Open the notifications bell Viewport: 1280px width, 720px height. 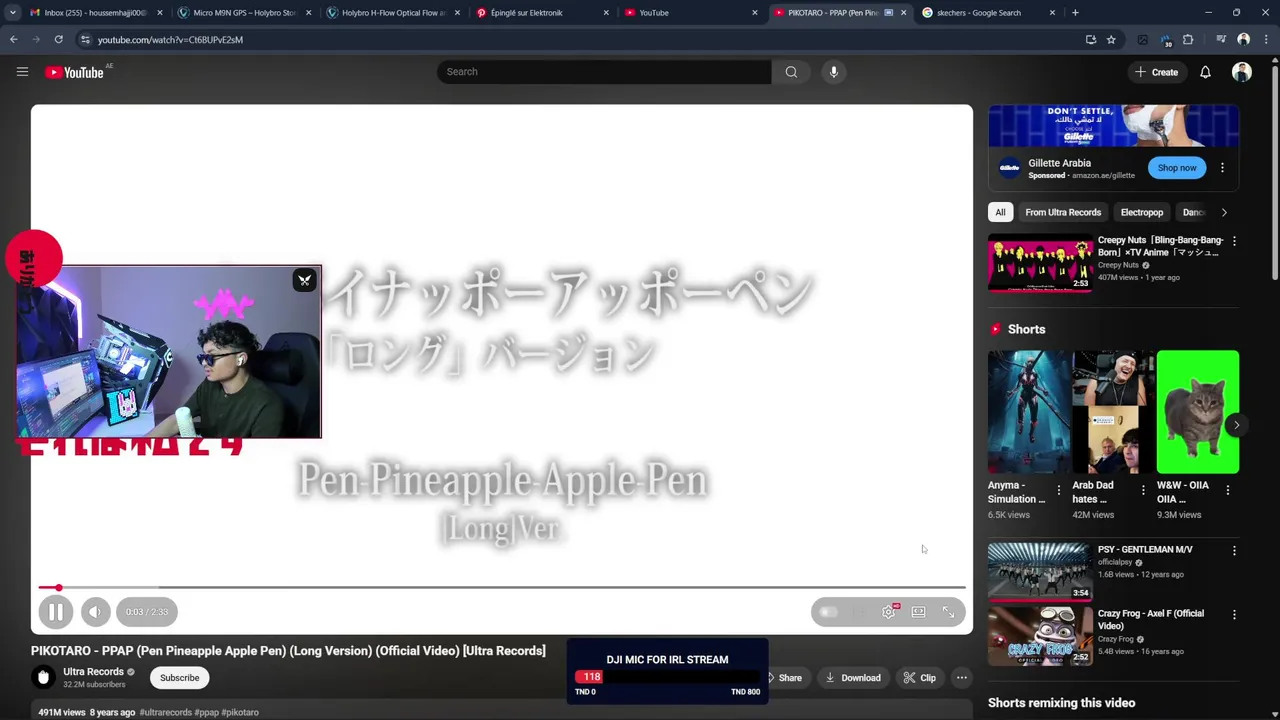point(1205,72)
